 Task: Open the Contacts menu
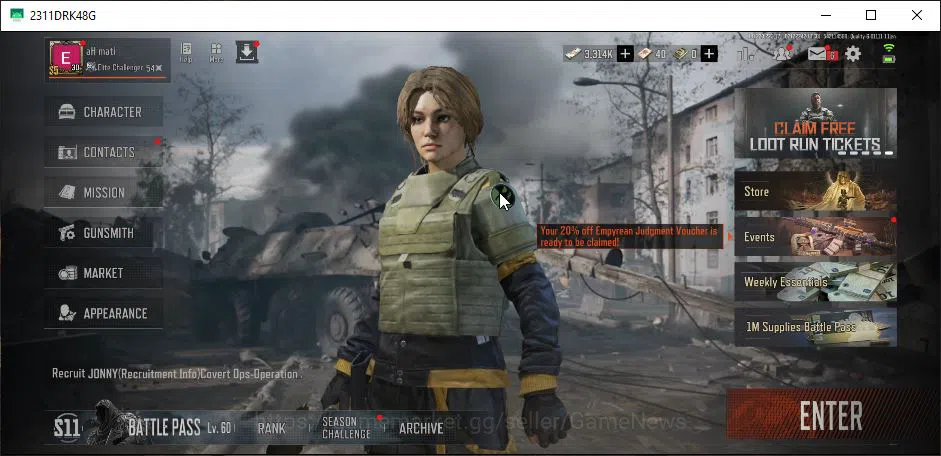(x=103, y=152)
